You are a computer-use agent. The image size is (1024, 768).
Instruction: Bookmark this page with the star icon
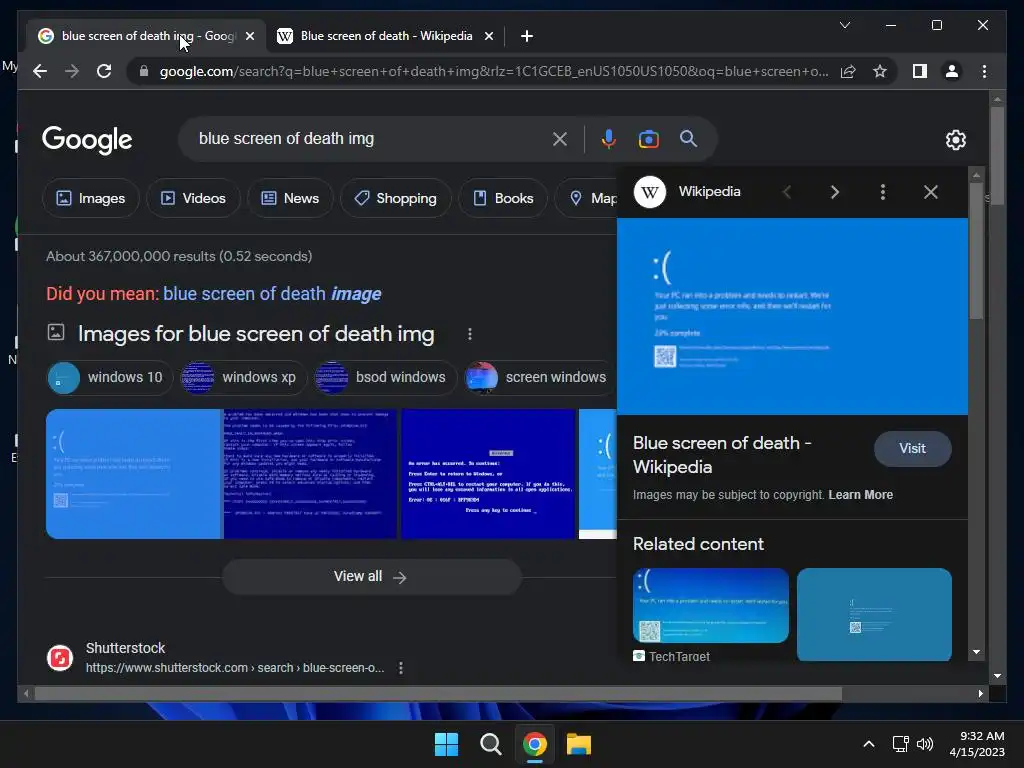pos(880,71)
